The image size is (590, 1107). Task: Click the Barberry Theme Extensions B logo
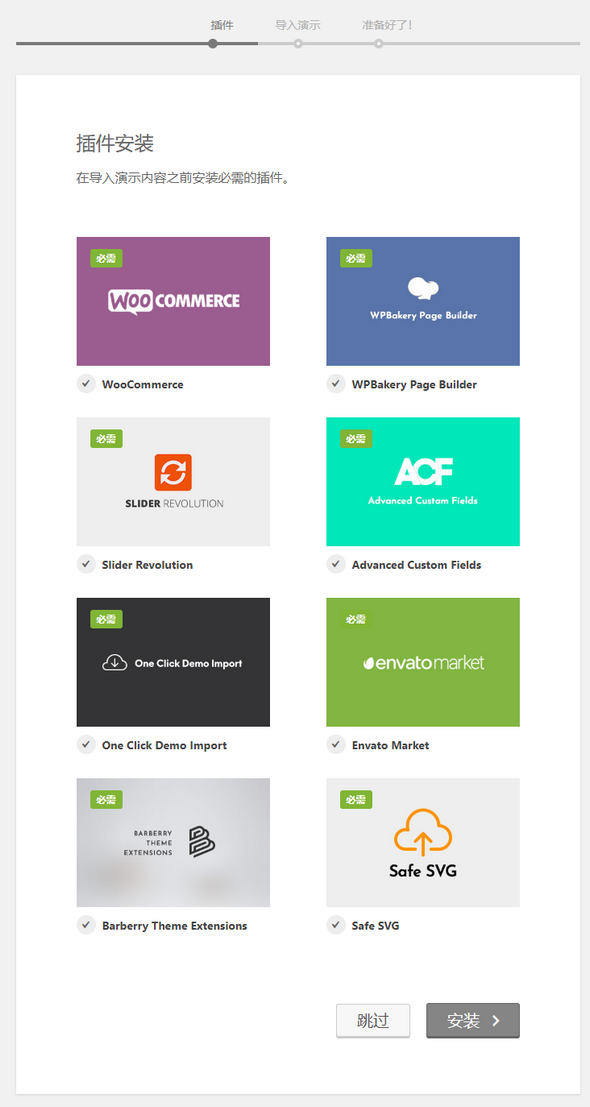(202, 842)
